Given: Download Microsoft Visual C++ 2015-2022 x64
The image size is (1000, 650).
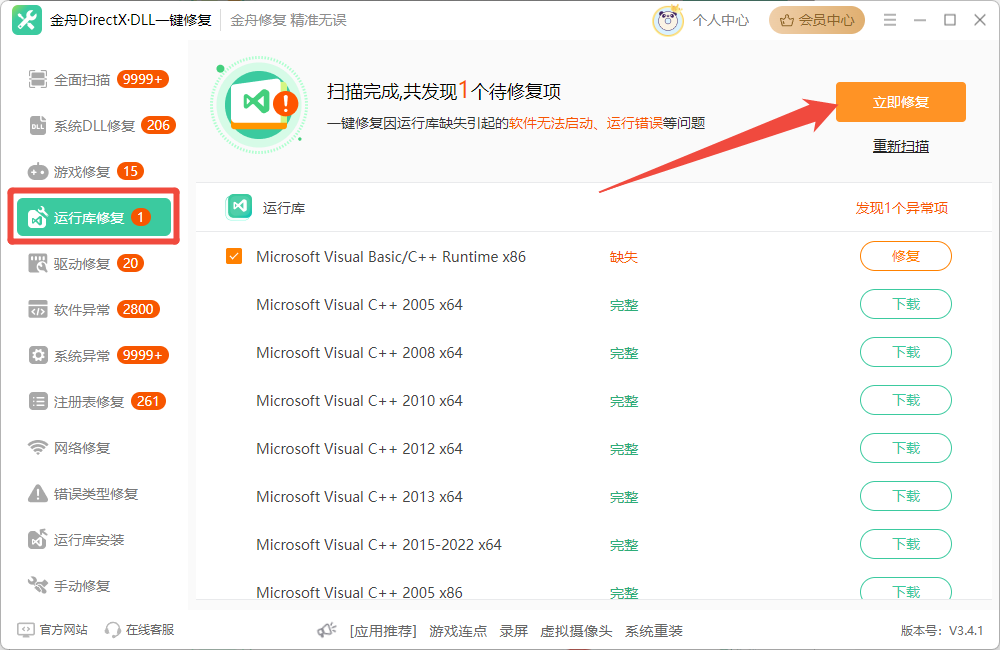Looking at the screenshot, I should 906,543.
